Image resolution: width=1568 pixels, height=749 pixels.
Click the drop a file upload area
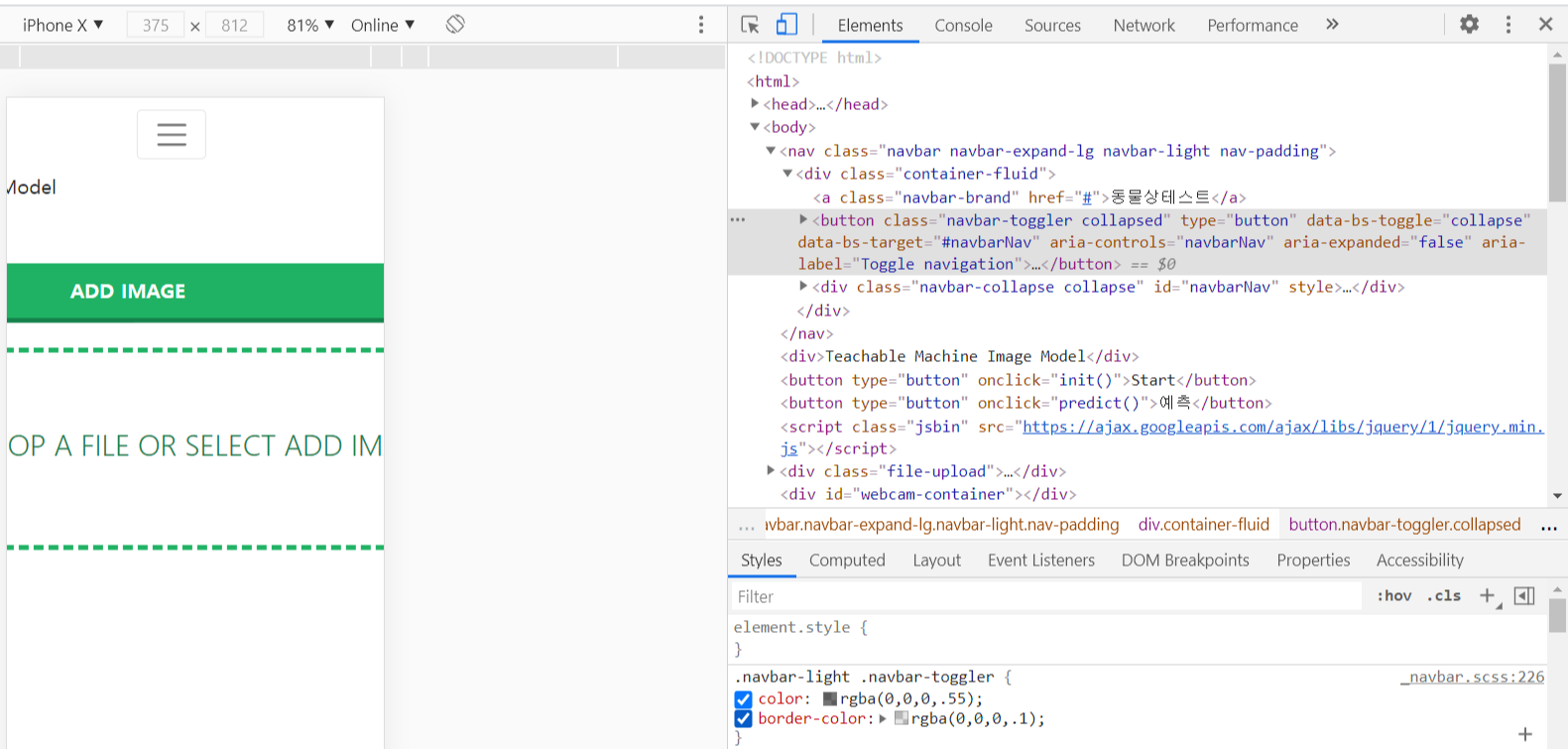[x=195, y=448]
